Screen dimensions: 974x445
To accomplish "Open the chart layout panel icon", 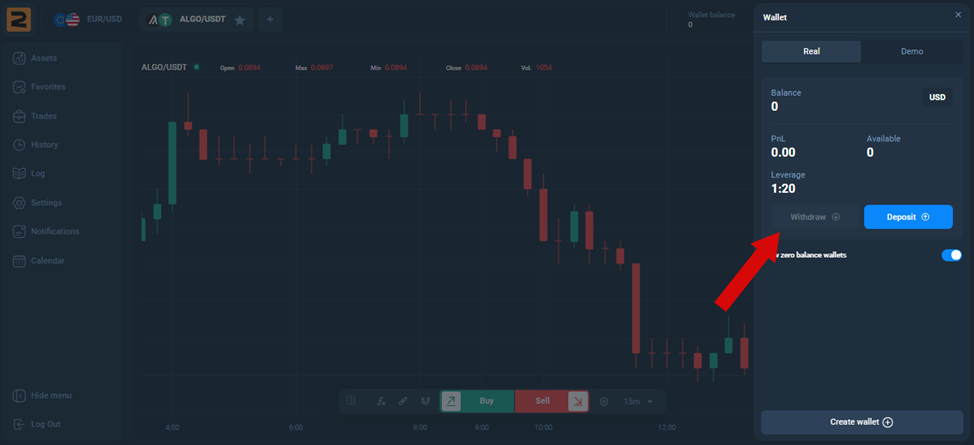I will pos(351,401).
